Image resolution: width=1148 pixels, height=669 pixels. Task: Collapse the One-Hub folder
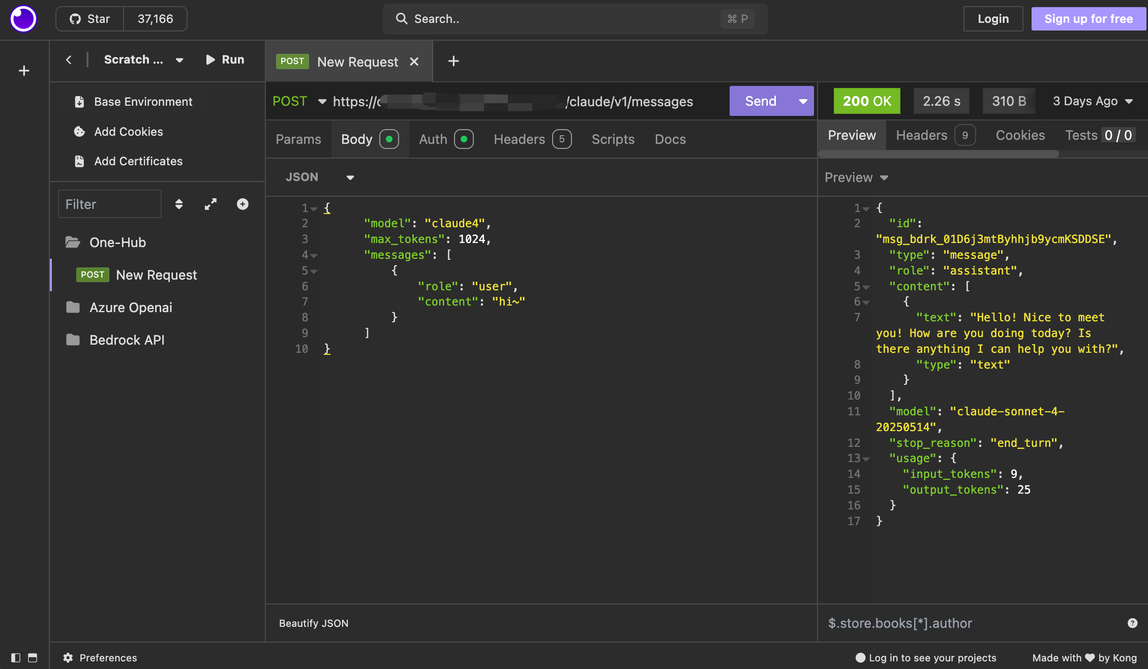[x=73, y=242]
